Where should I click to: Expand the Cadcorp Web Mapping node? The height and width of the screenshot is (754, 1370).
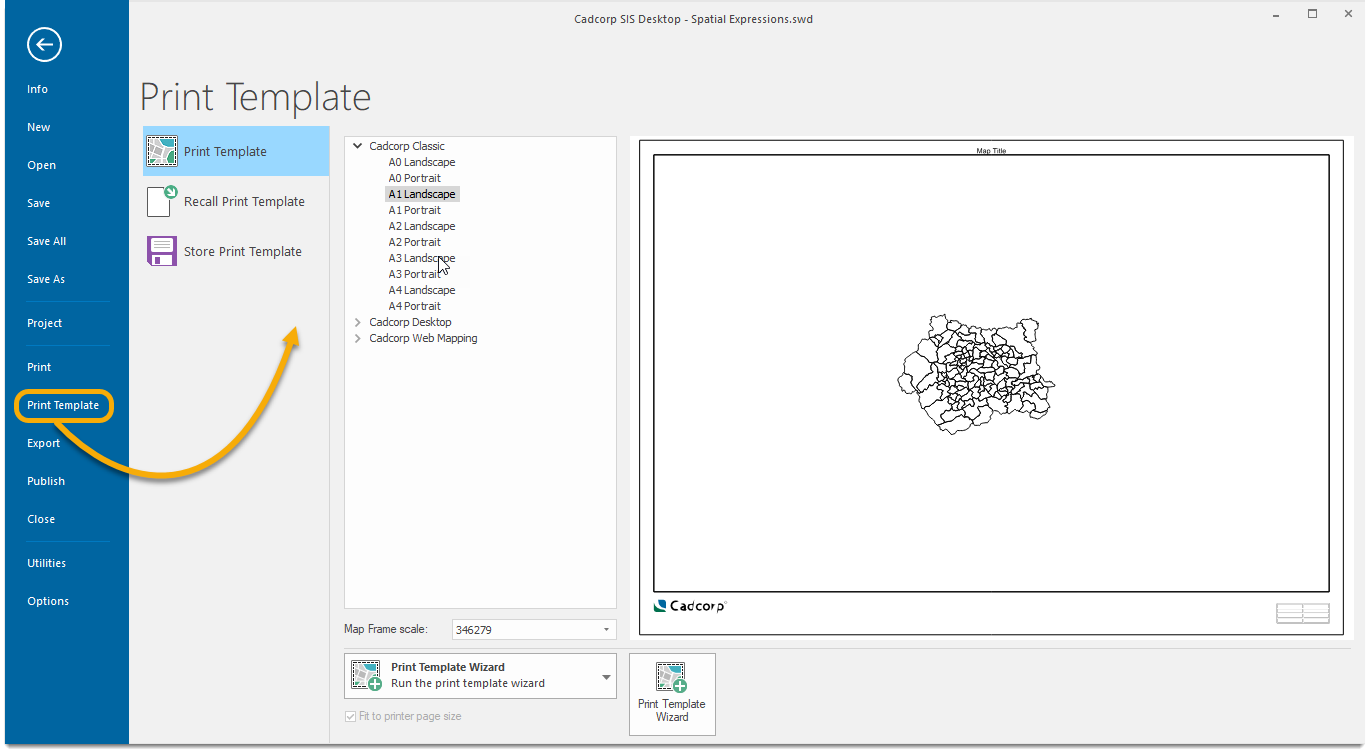(x=358, y=338)
